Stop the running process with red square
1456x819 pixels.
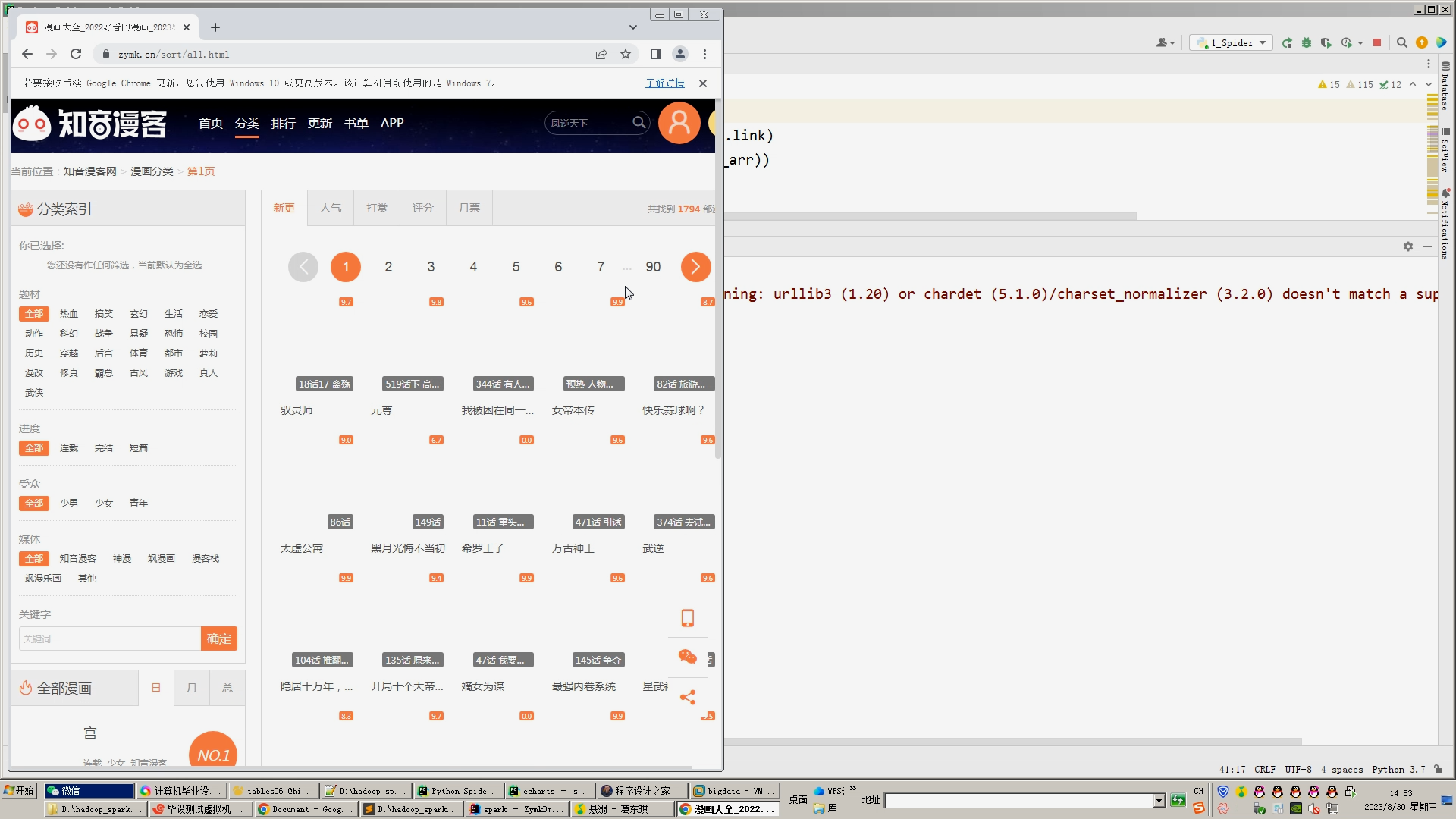point(1377,43)
